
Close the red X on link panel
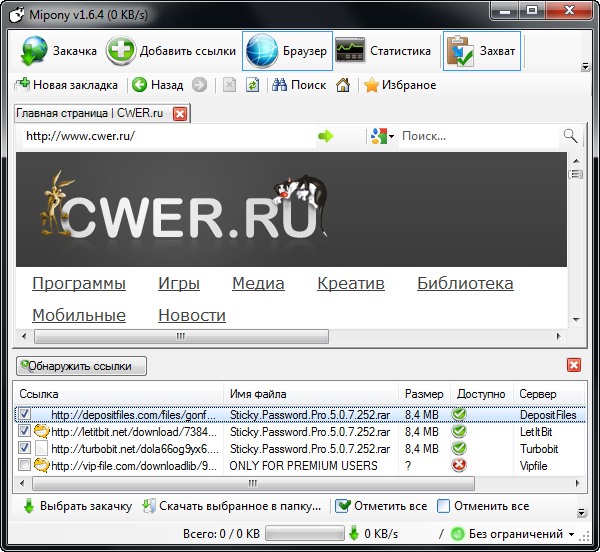(x=573, y=366)
